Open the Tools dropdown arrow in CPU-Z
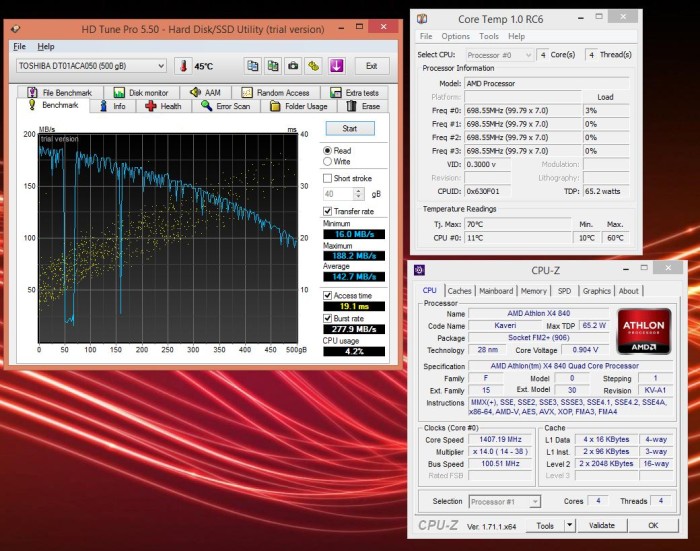Screen dimensions: 700x551 point(570,525)
